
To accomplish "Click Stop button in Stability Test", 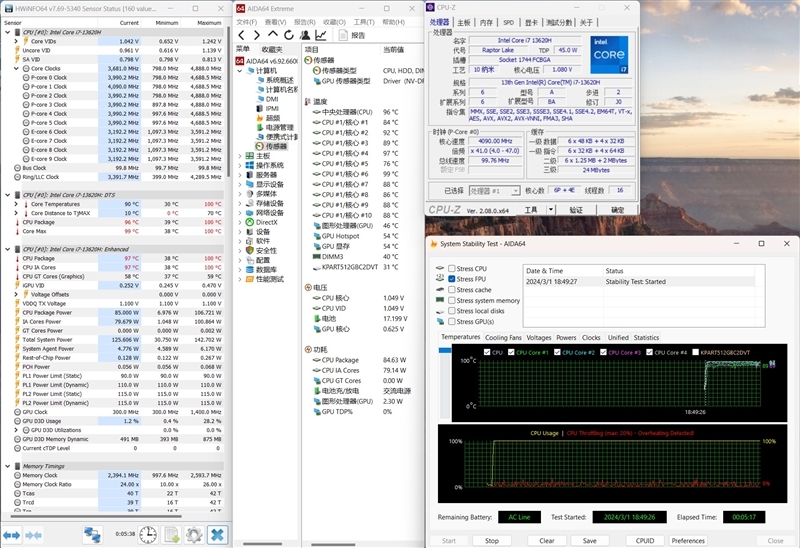I will point(492,540).
